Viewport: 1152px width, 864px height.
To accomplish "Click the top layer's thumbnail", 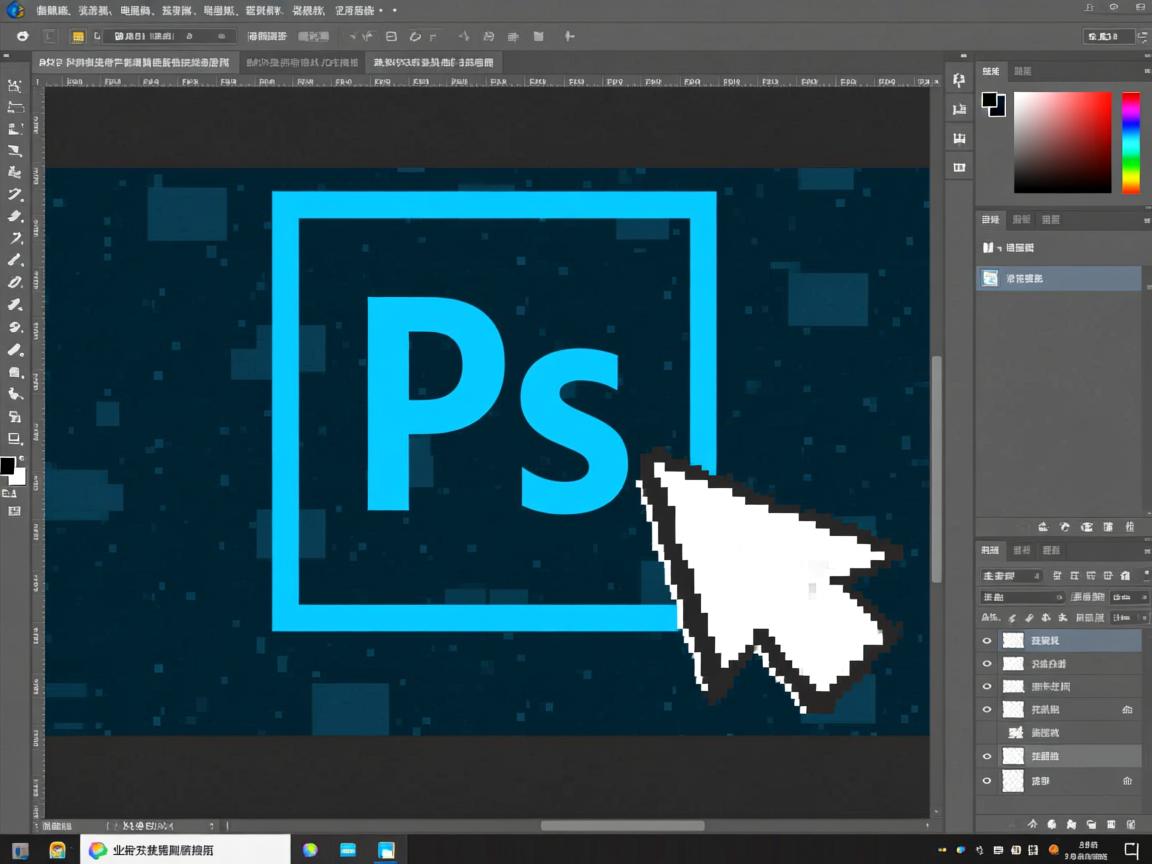I will coord(1013,641).
